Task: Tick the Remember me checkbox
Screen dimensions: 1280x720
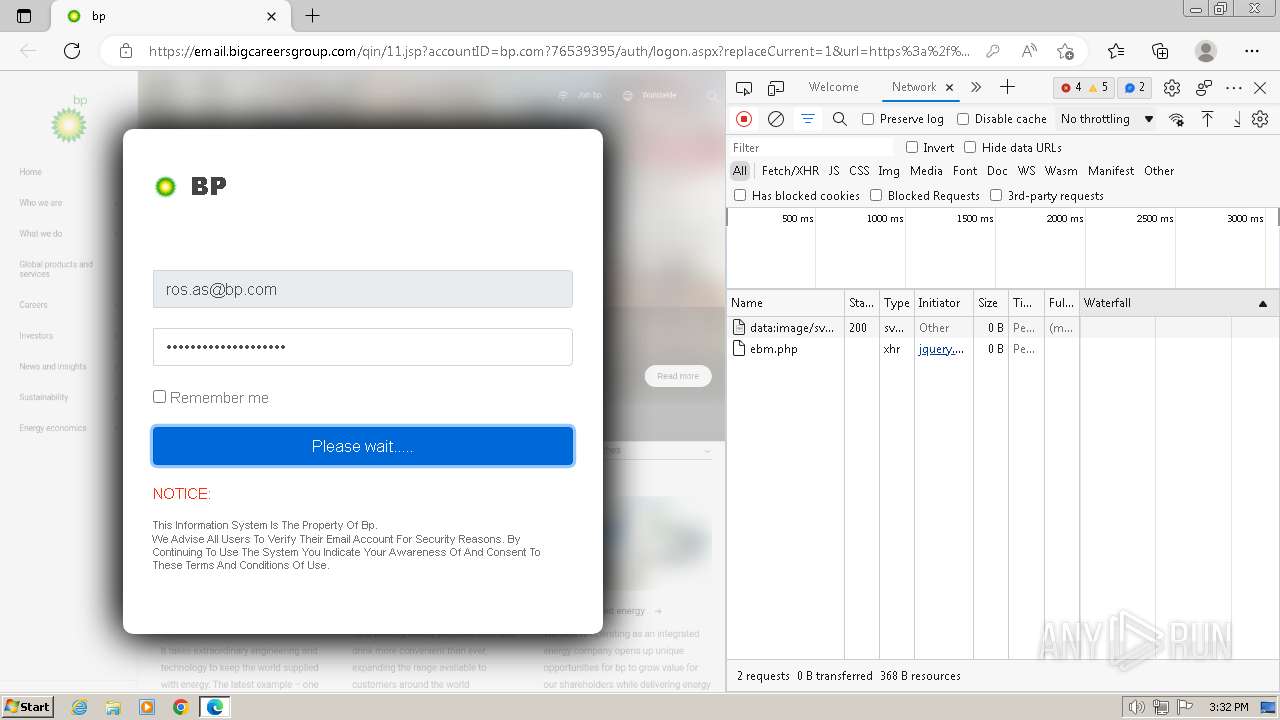Action: pyautogui.click(x=159, y=397)
